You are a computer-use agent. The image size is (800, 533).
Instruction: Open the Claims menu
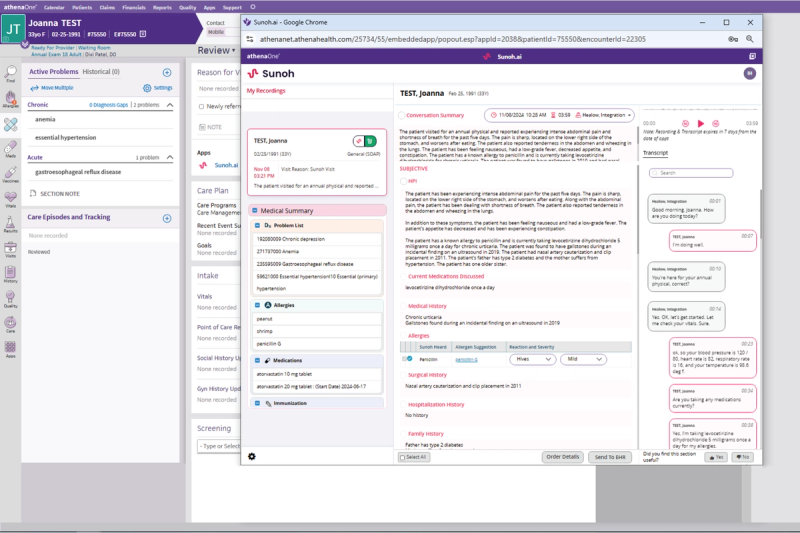[107, 8]
